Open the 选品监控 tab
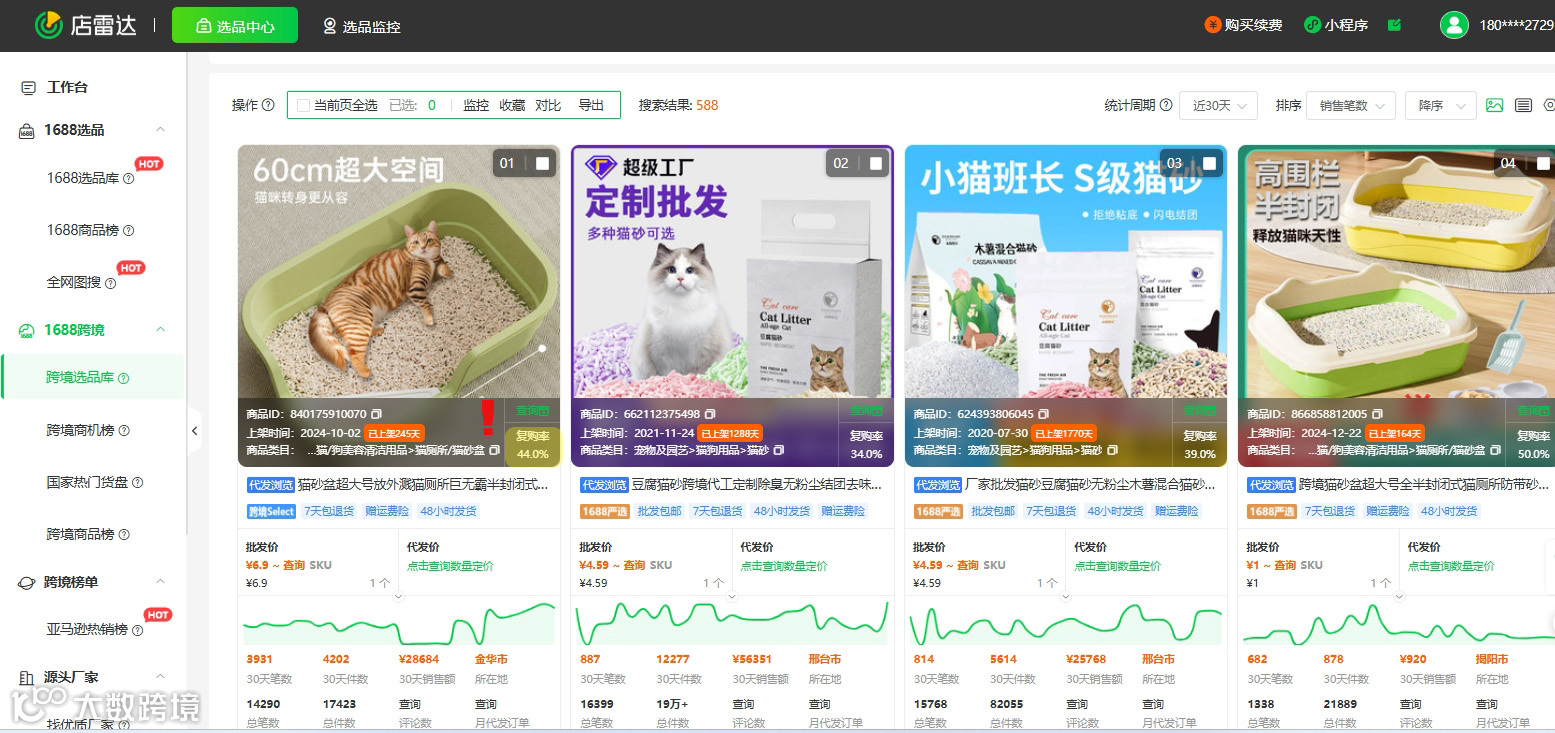 point(361,26)
